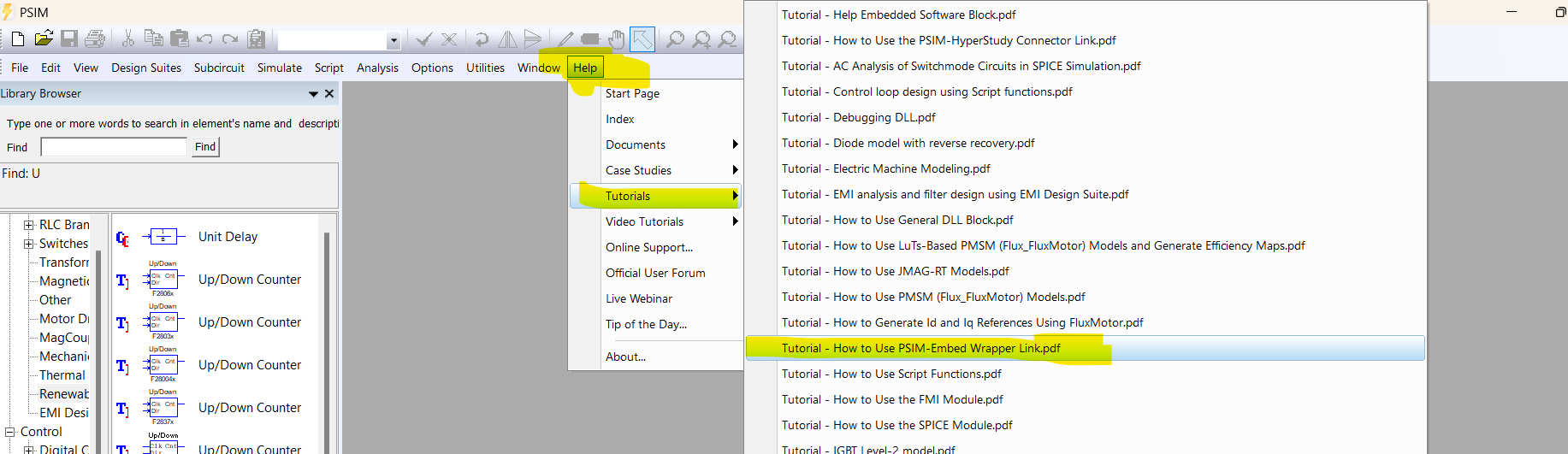Activate the Select arrow tool

pos(642,39)
